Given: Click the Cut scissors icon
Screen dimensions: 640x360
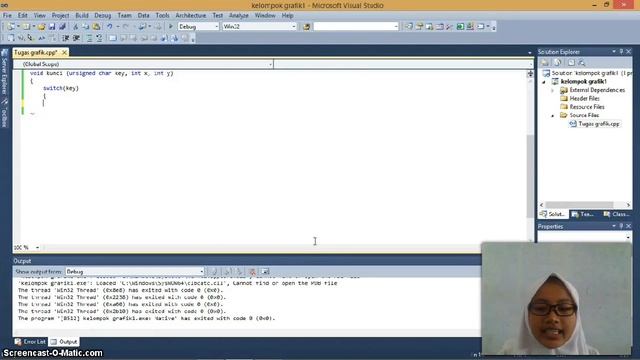Looking at the screenshot, I should coord(76,27).
